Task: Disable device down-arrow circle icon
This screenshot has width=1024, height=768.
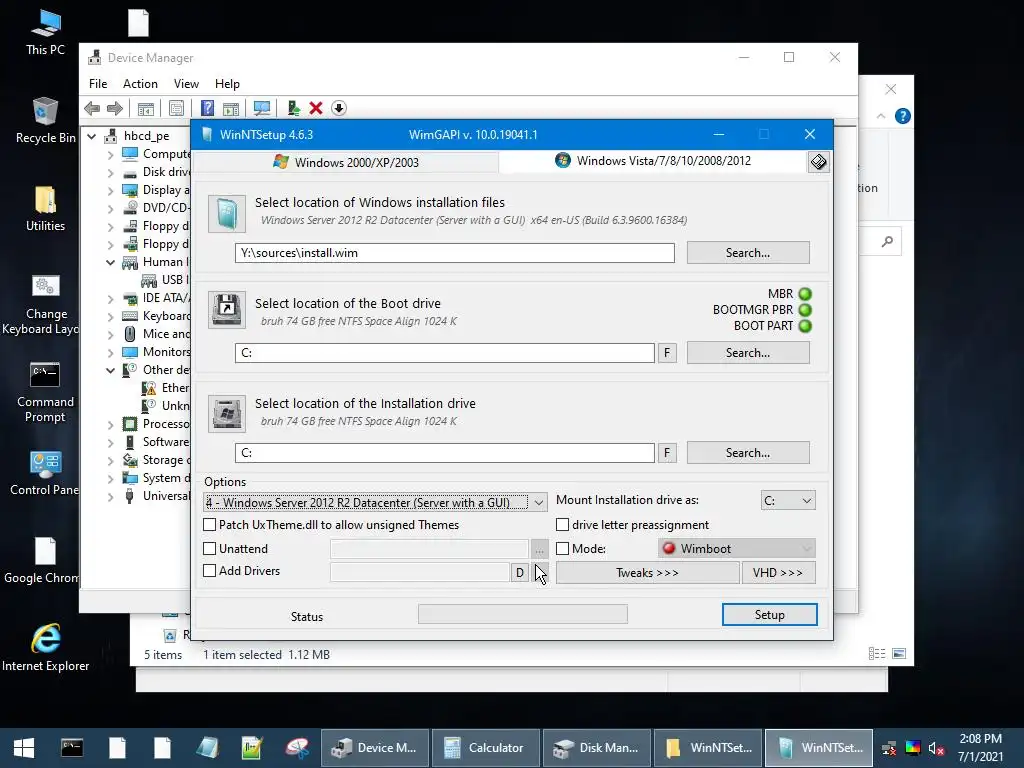Action: 338,108
